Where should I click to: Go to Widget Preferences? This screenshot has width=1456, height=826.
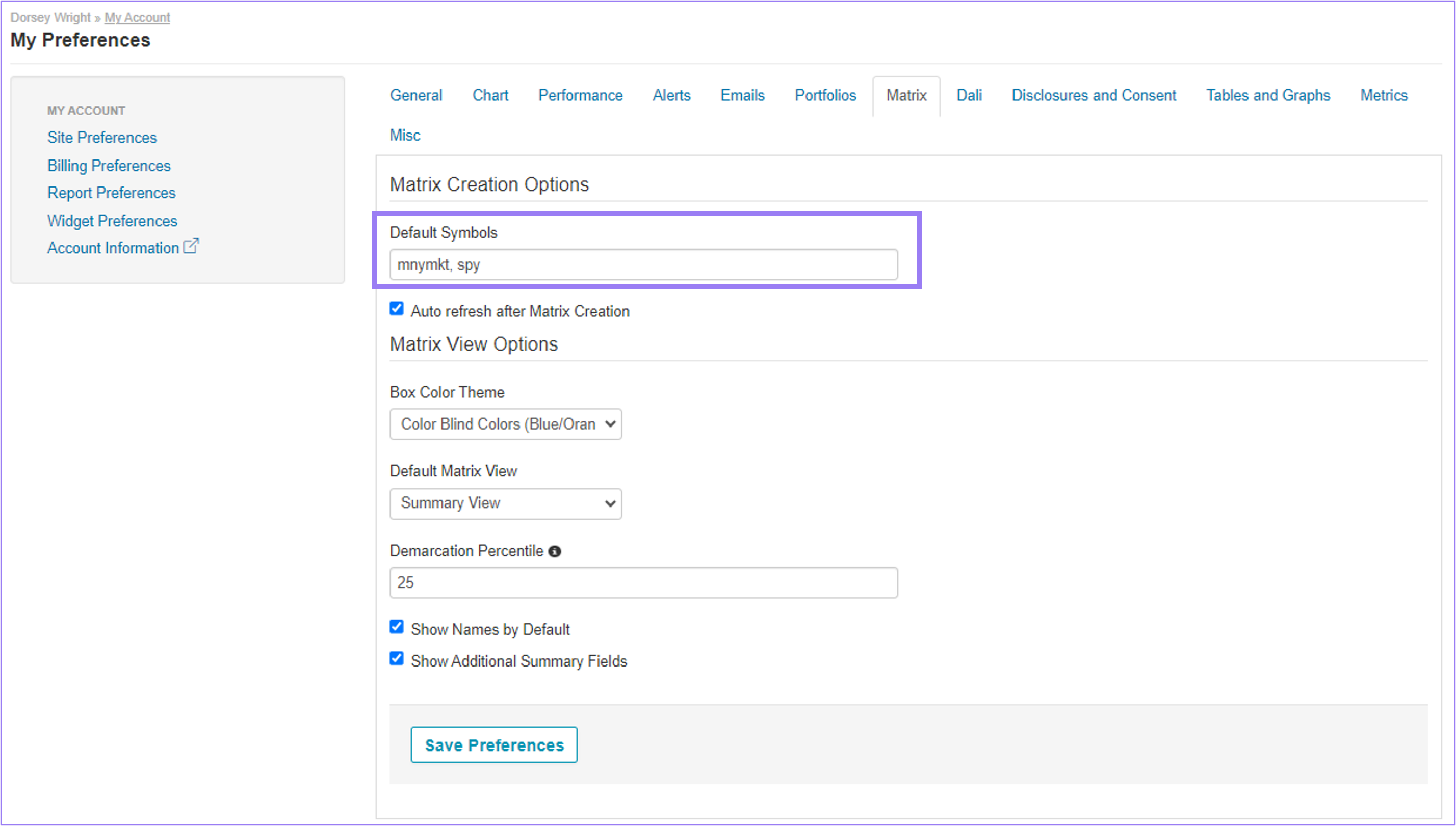pos(112,221)
